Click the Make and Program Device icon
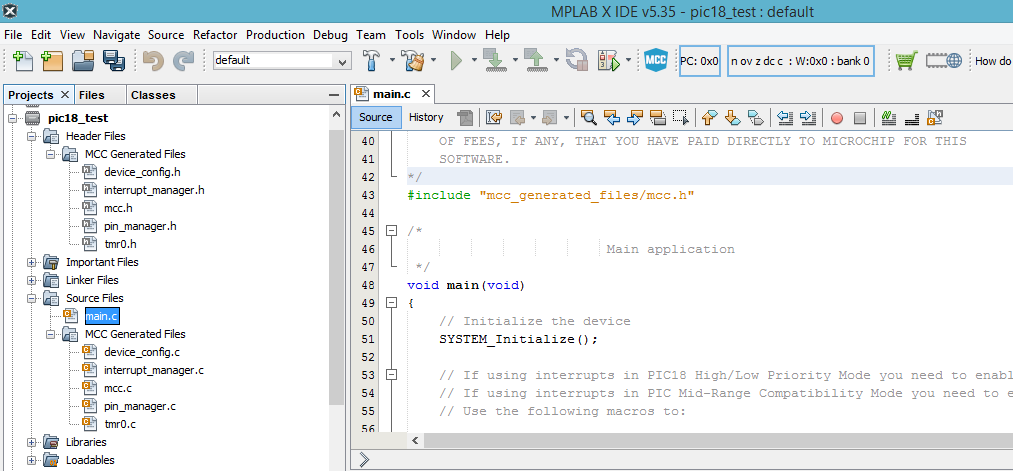 pos(494,60)
